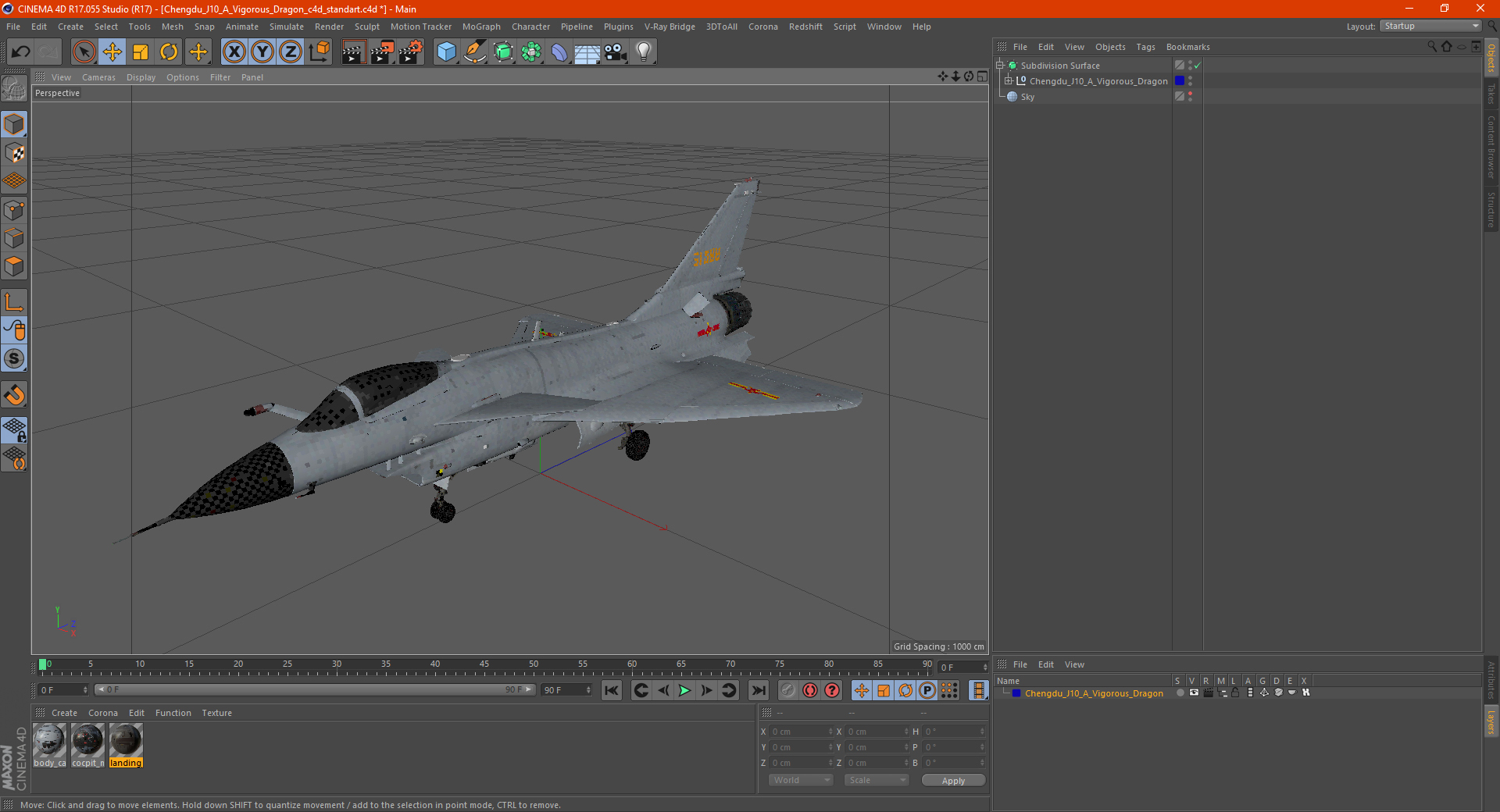Click Object Manager search magnifier icon

point(1432,47)
